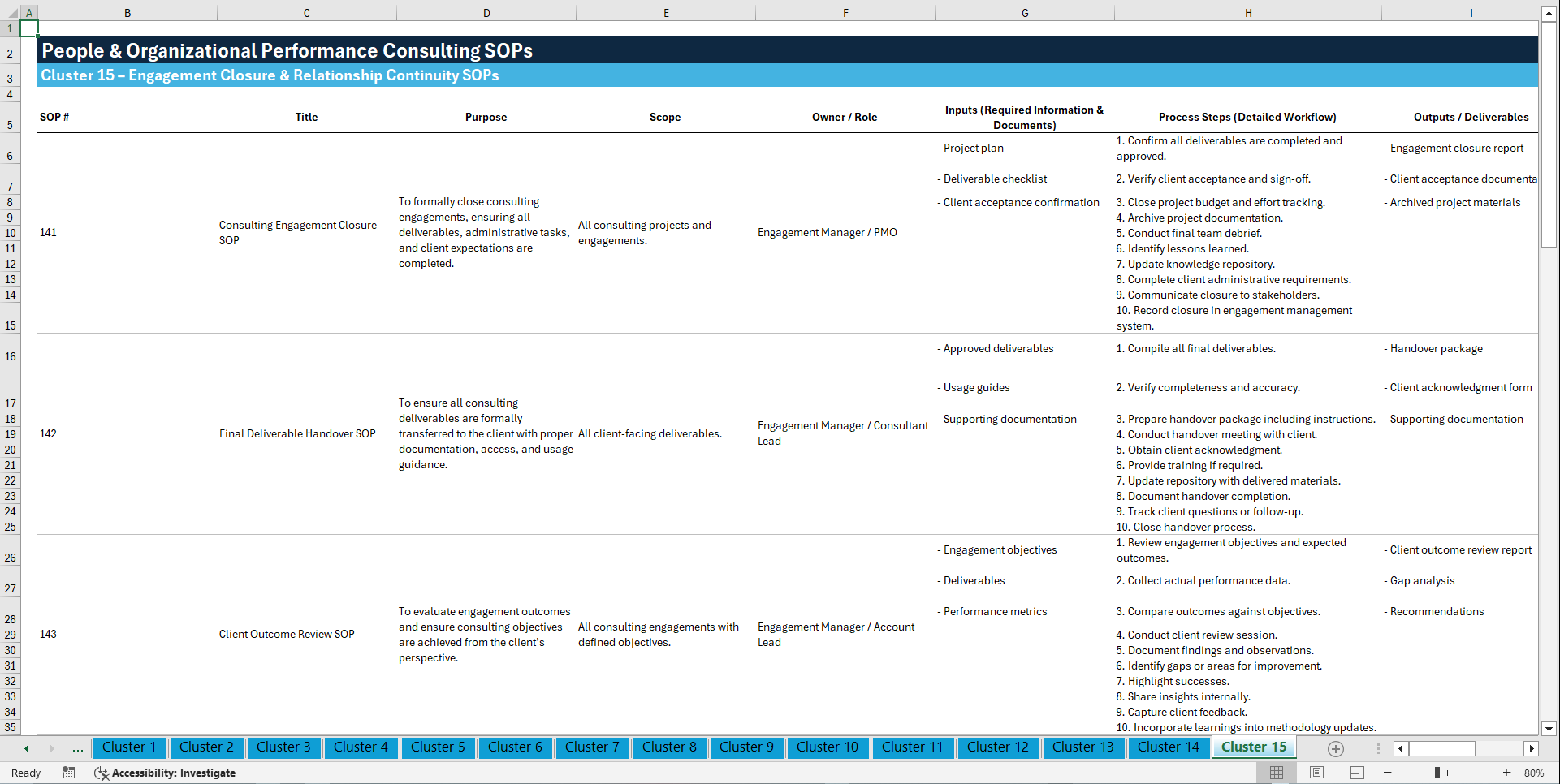Open the Cluster 12 worksheet tab
This screenshot has width=1560, height=784.
998,747
